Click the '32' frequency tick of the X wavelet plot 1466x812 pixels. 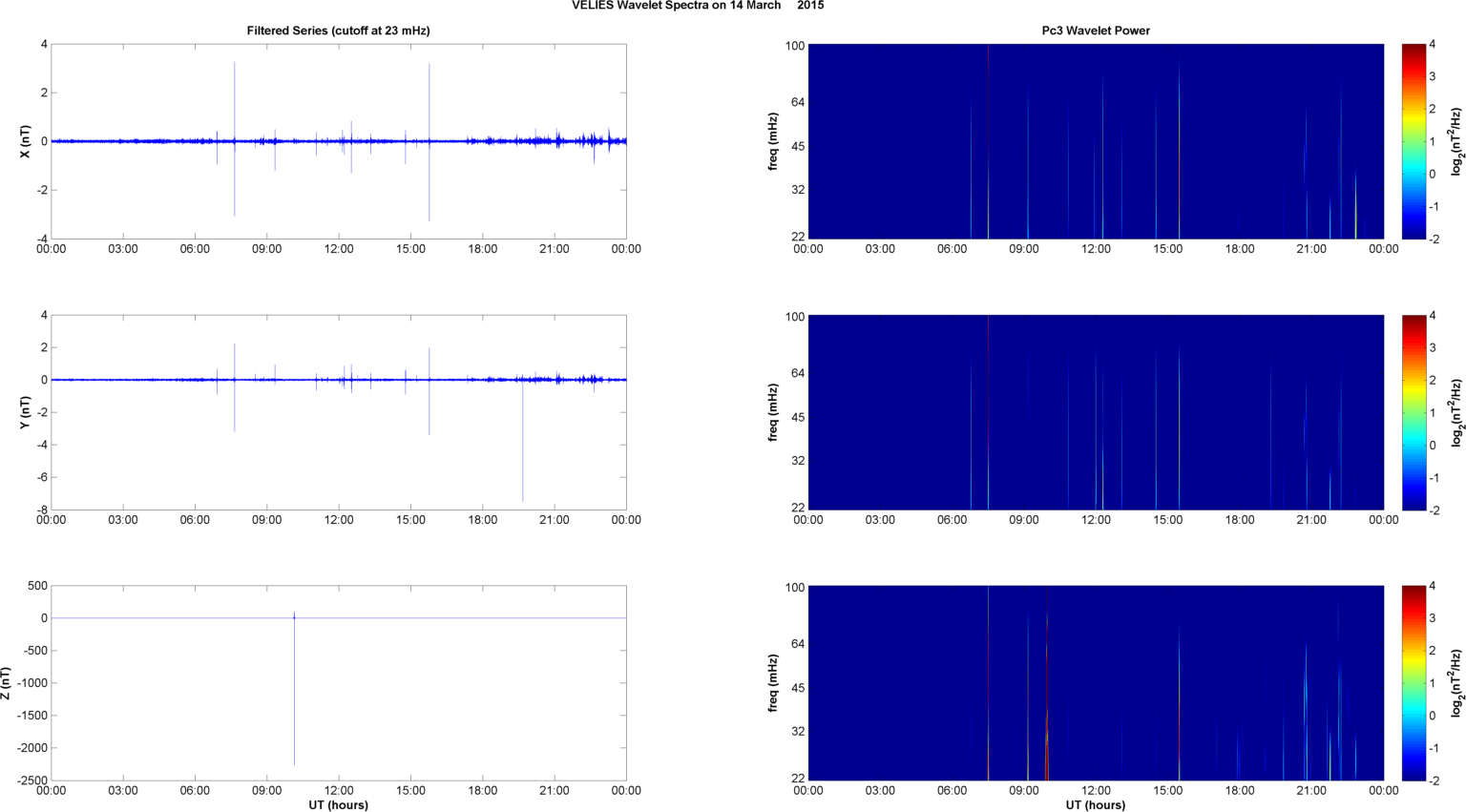coord(798,190)
